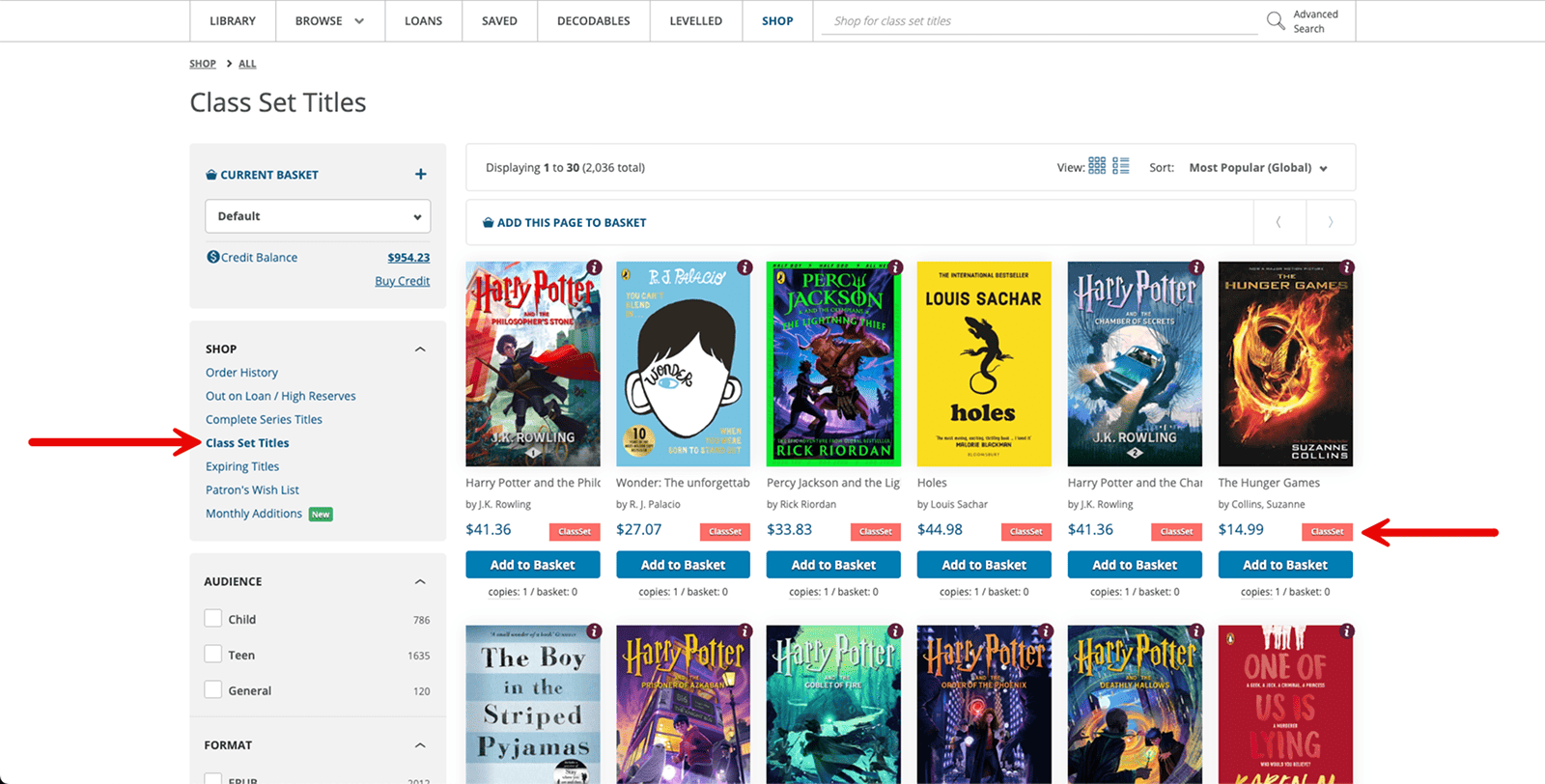Open info icon on One of Us Is Lying cover
Image resolution: width=1545 pixels, height=784 pixels.
[1347, 631]
